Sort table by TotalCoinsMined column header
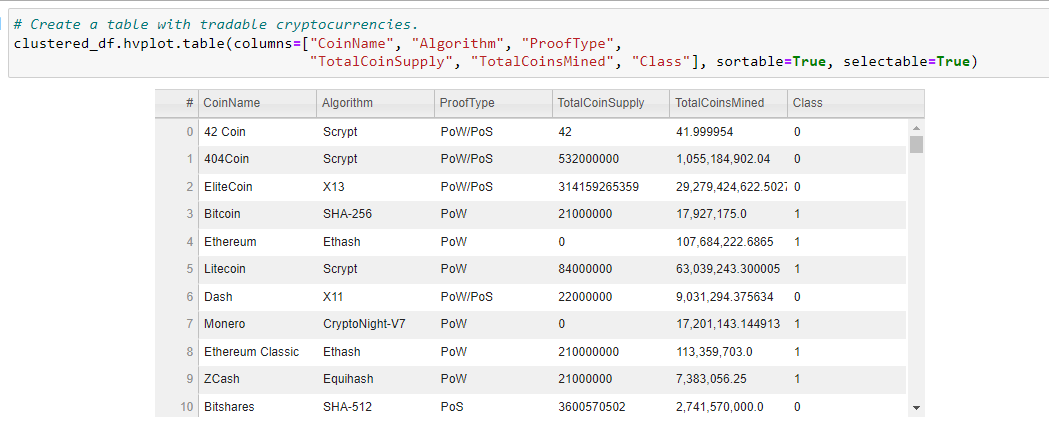The height and width of the screenshot is (443, 1049). click(x=729, y=103)
